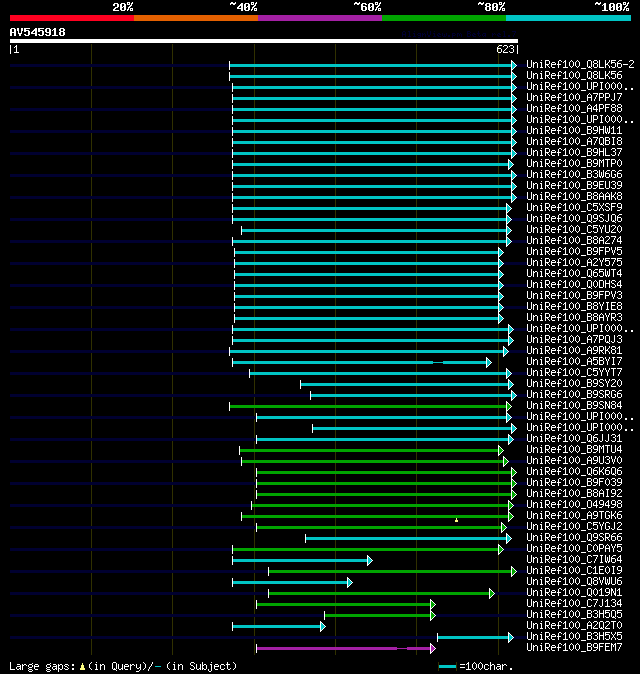Click the UniRef100_C0PAY5 label

(x=574, y=549)
